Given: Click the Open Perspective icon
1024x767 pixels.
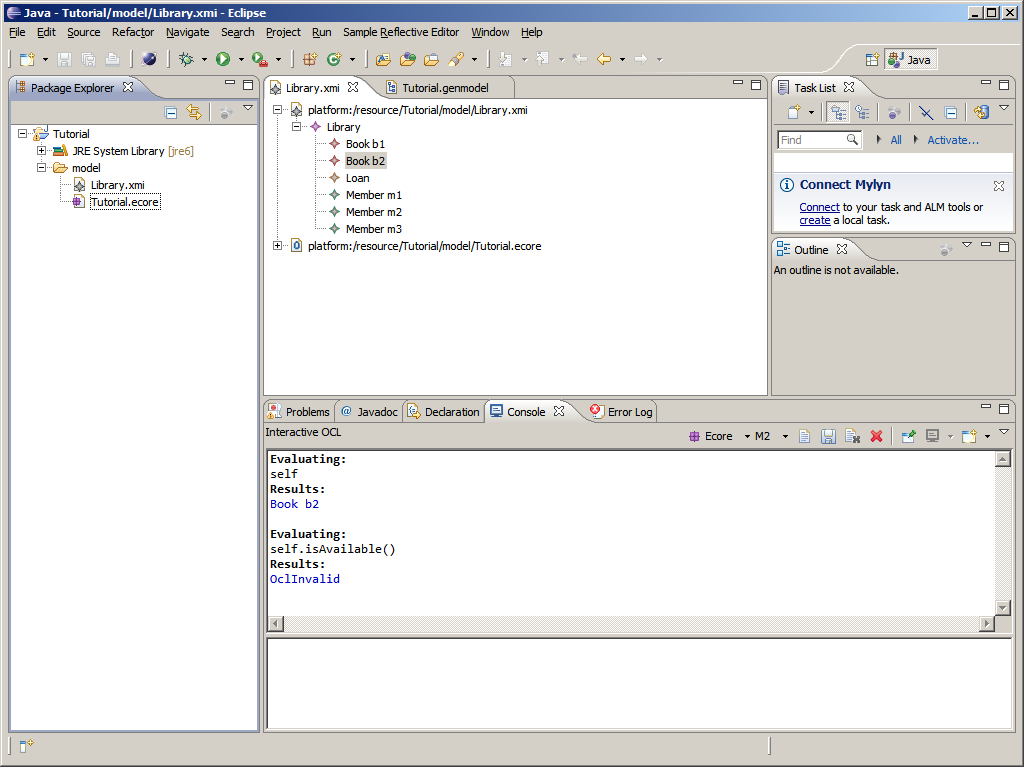Looking at the screenshot, I should coord(872,59).
